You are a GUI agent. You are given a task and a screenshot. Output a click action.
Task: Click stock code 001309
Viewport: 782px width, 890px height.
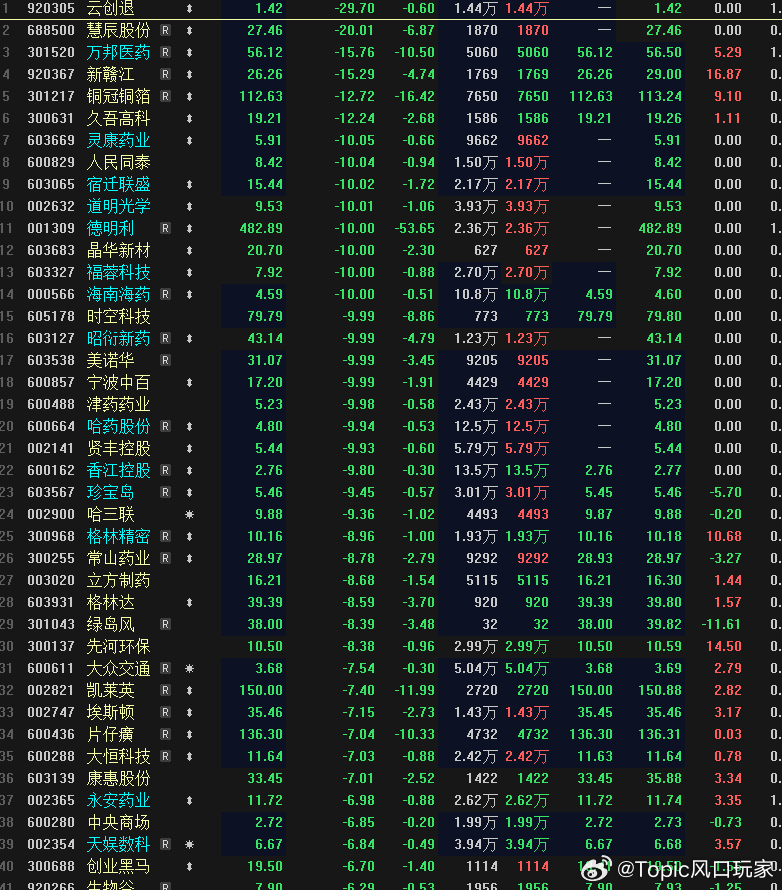[x=51, y=229]
